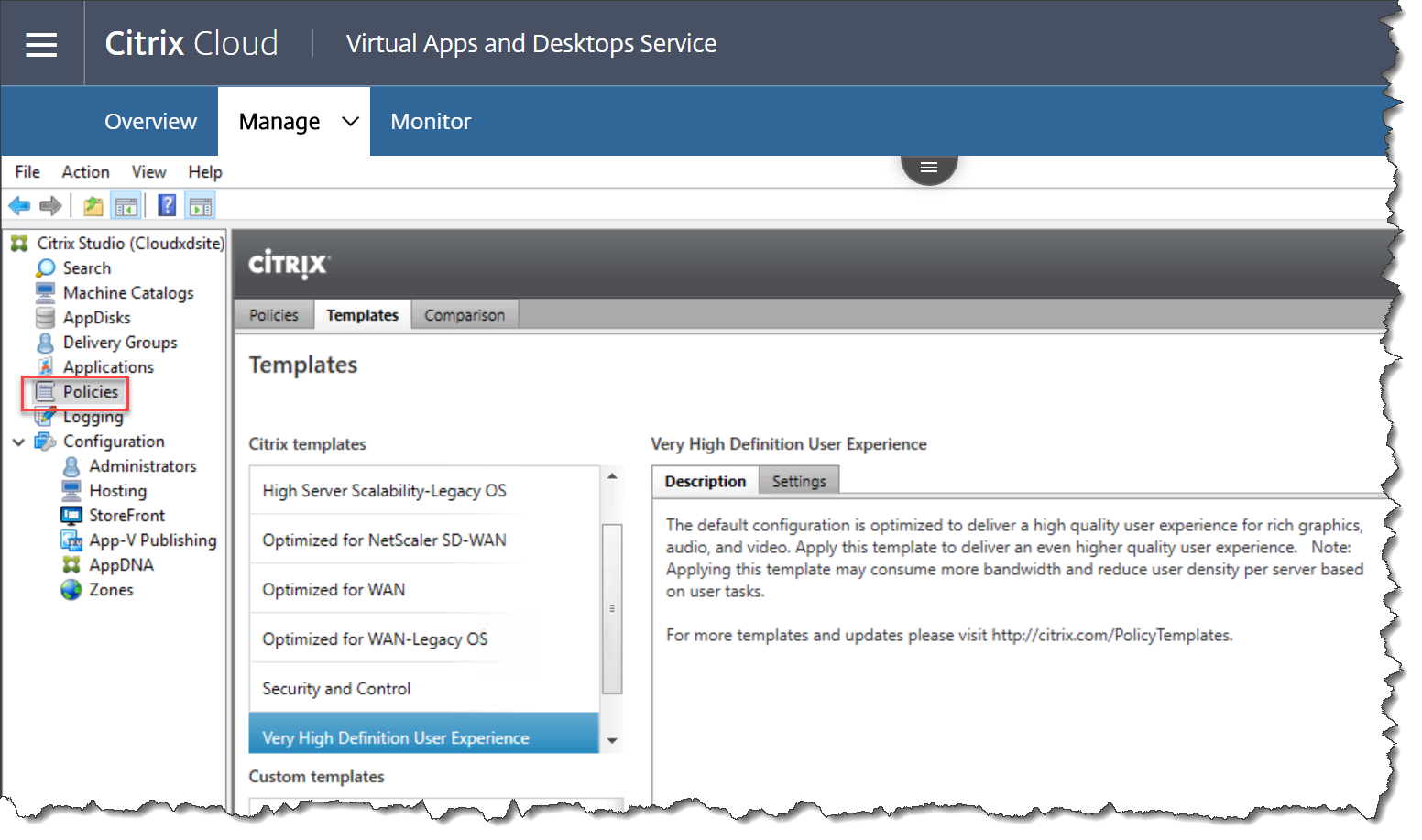Select the Logging tree node

coord(93,417)
